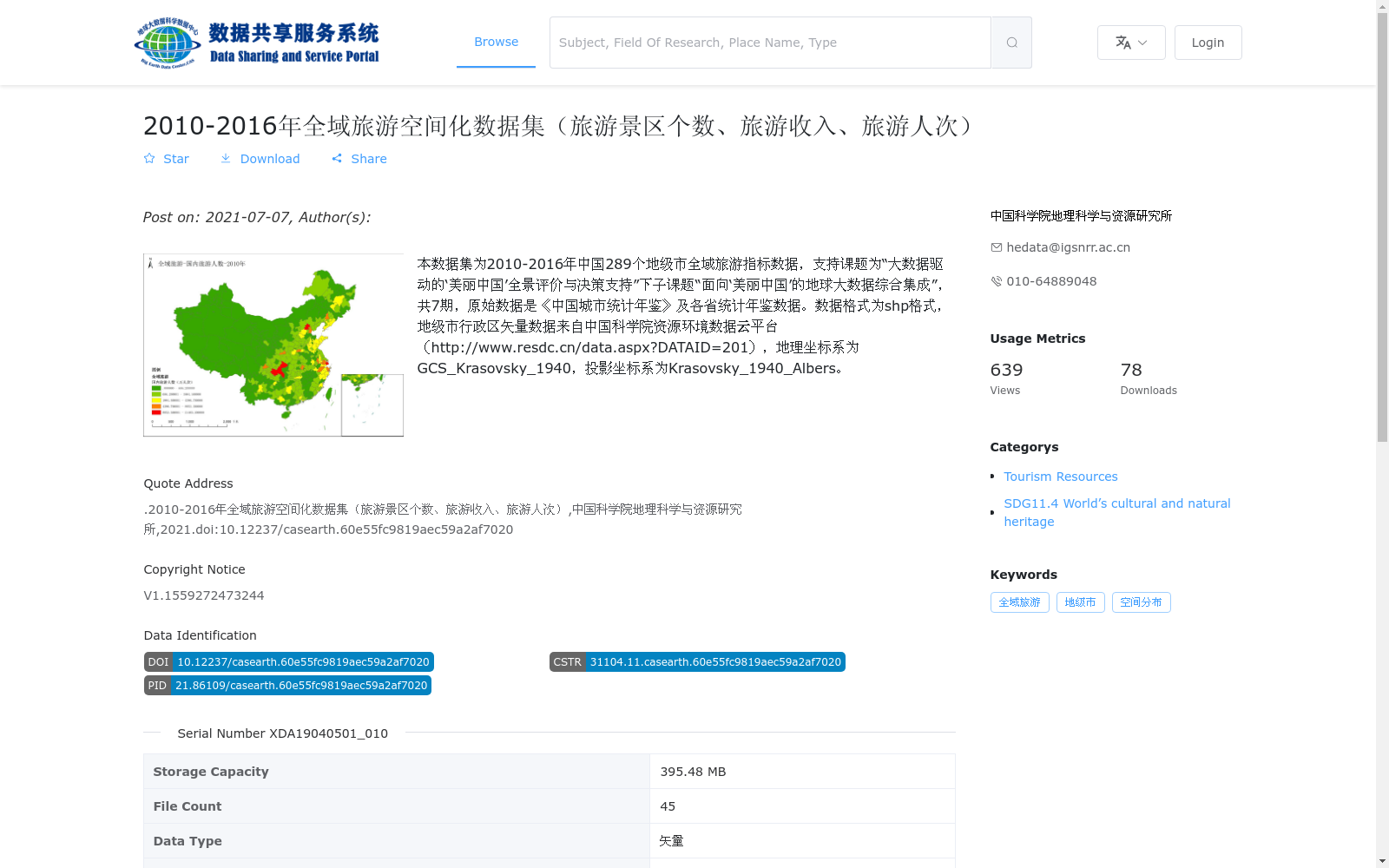Image resolution: width=1389 pixels, height=868 pixels.
Task: Click the 639 Views metric
Action: click(1006, 378)
